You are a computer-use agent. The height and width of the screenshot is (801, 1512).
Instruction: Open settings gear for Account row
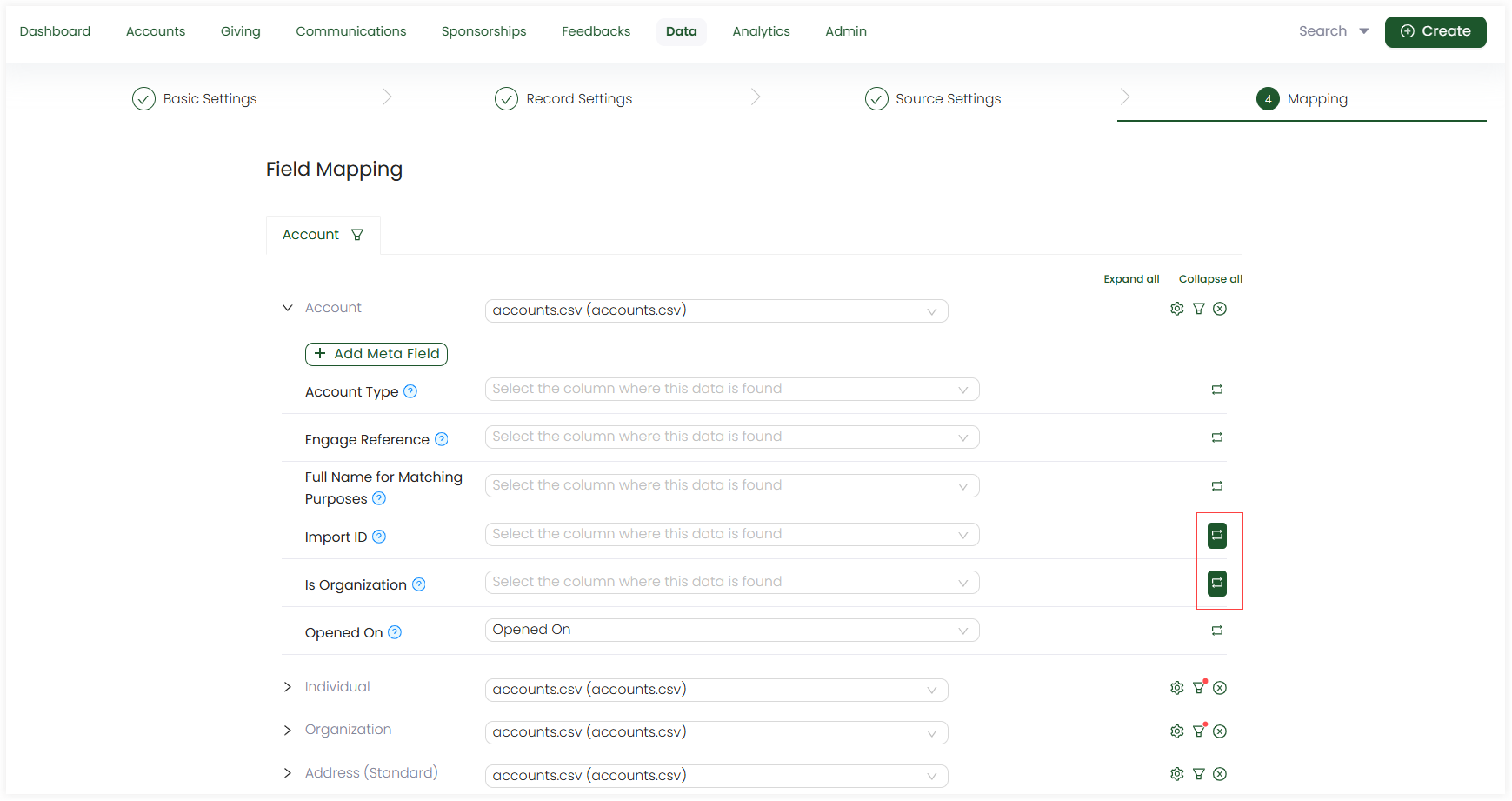(1177, 309)
